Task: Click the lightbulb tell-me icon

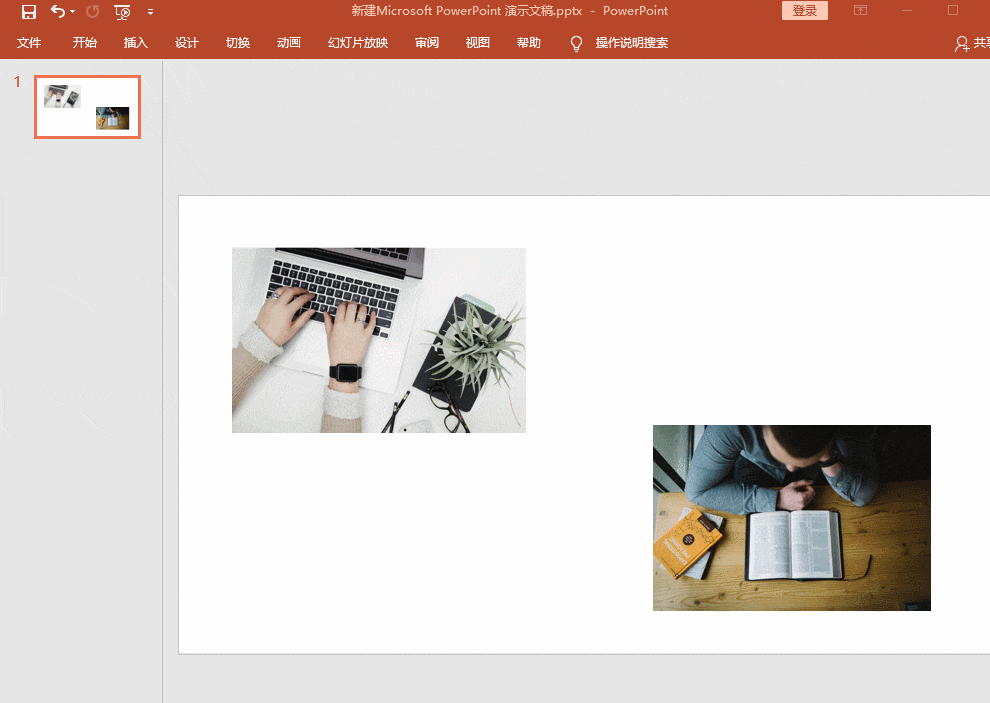Action: 576,43
